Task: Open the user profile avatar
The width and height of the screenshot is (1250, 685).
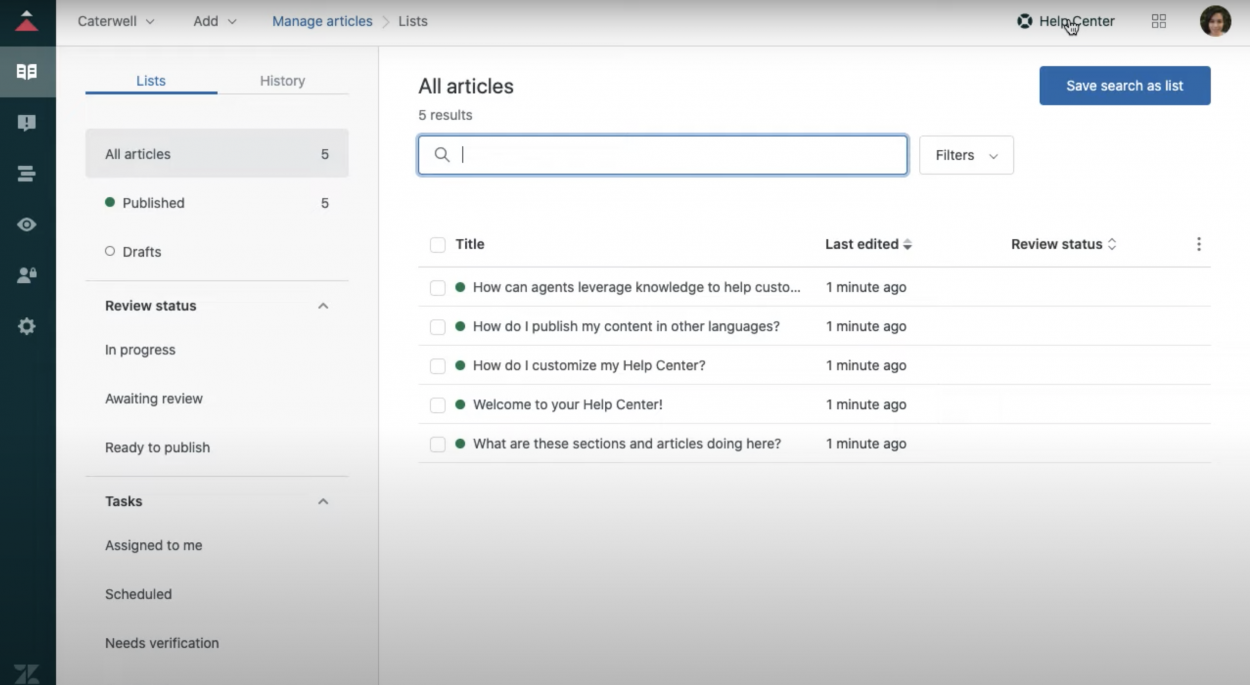Action: (x=1215, y=21)
